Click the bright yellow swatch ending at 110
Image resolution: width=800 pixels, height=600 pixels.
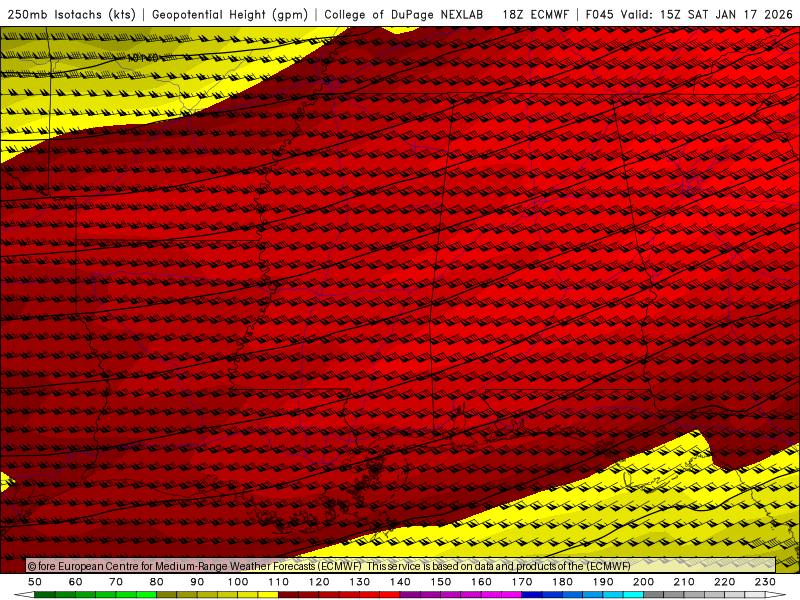[268, 595]
